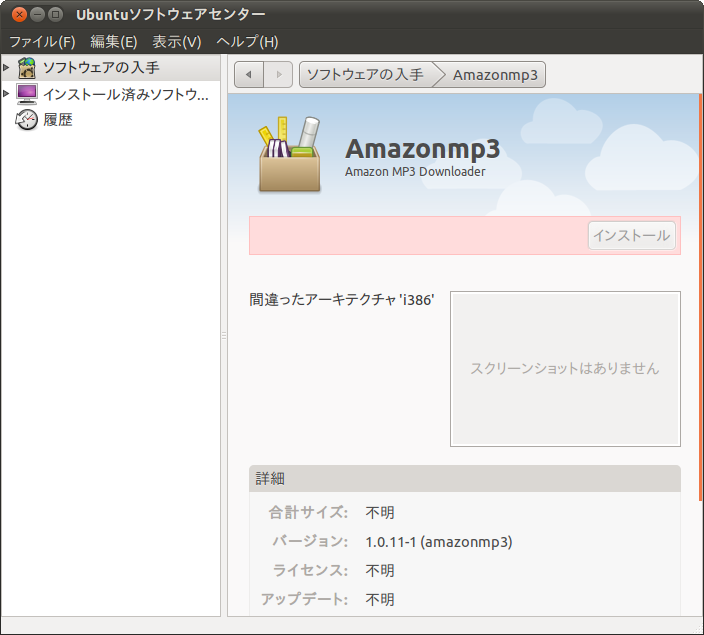This screenshot has height=635, width=704.
Task: Click the Amazonmp3 breadcrumb button
Action: (494, 75)
